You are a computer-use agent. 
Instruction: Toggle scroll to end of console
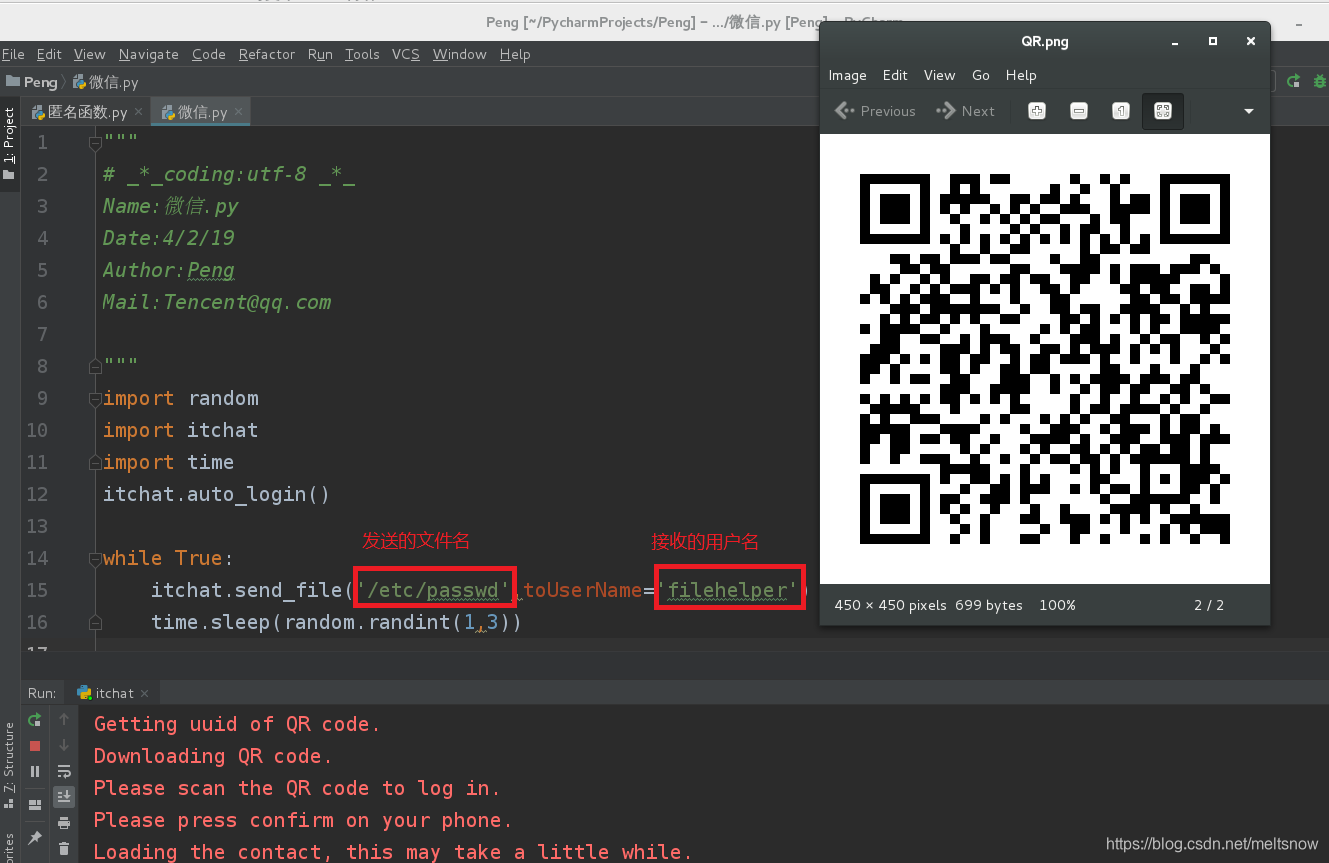[x=64, y=797]
